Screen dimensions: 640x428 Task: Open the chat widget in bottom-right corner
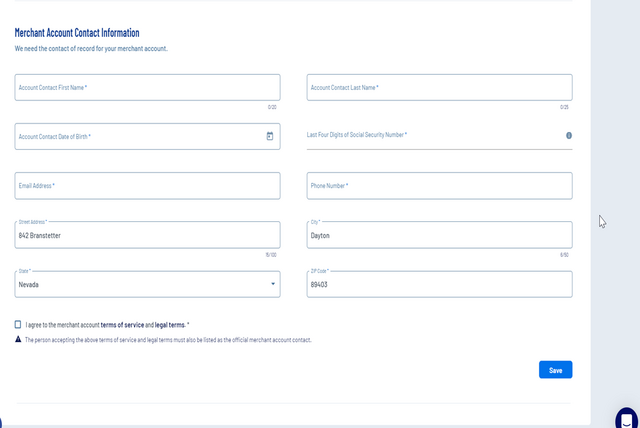[626, 417]
